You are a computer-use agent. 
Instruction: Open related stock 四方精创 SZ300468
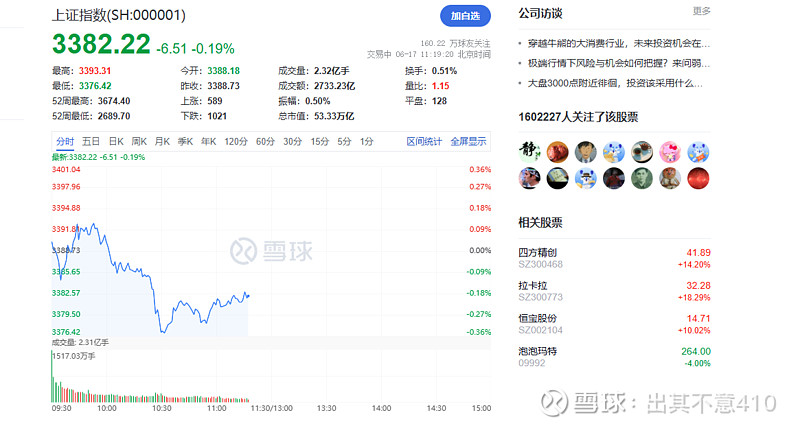pos(614,258)
